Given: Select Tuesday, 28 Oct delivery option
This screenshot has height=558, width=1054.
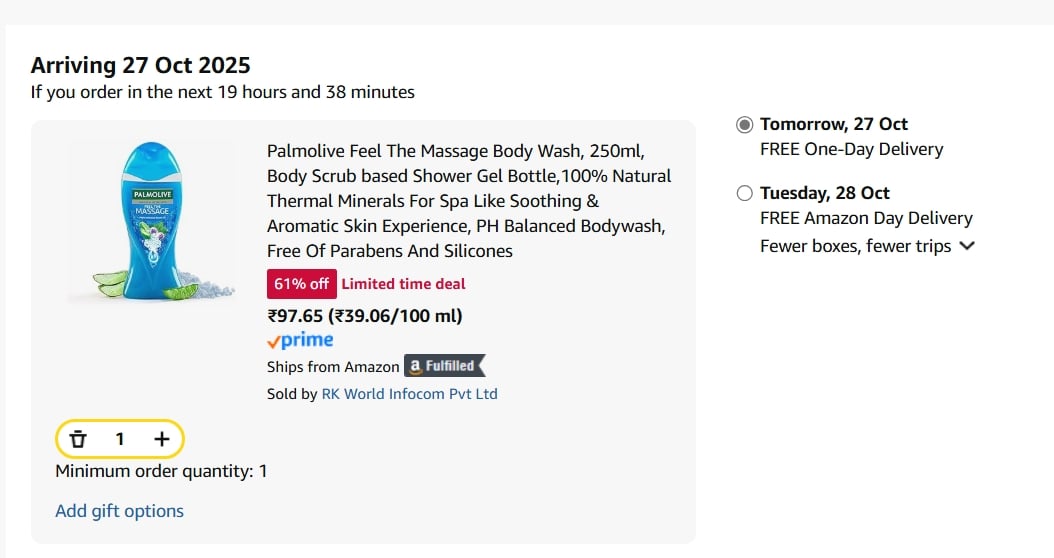Looking at the screenshot, I should click(x=744, y=194).
